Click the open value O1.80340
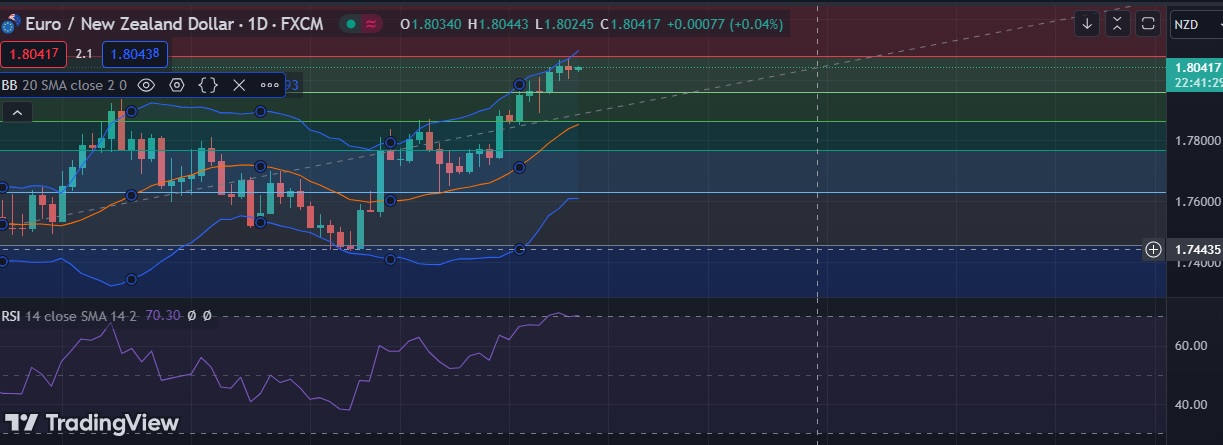The image size is (1223, 445). [x=431, y=24]
